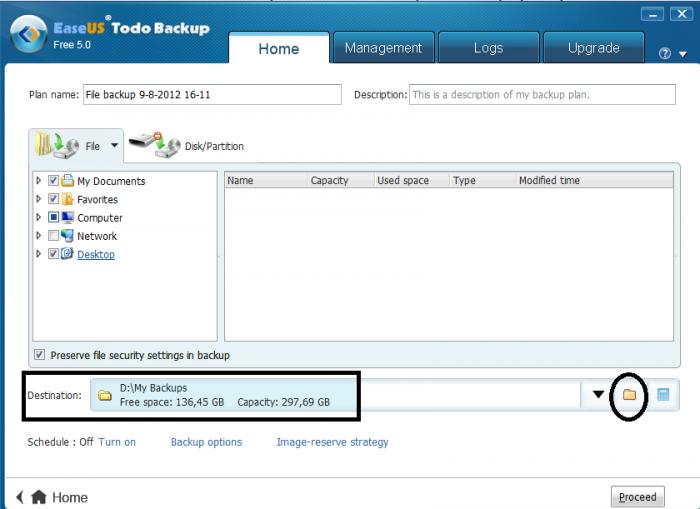Click the blue calculator icon beside destination
The height and width of the screenshot is (509, 700).
click(x=663, y=394)
